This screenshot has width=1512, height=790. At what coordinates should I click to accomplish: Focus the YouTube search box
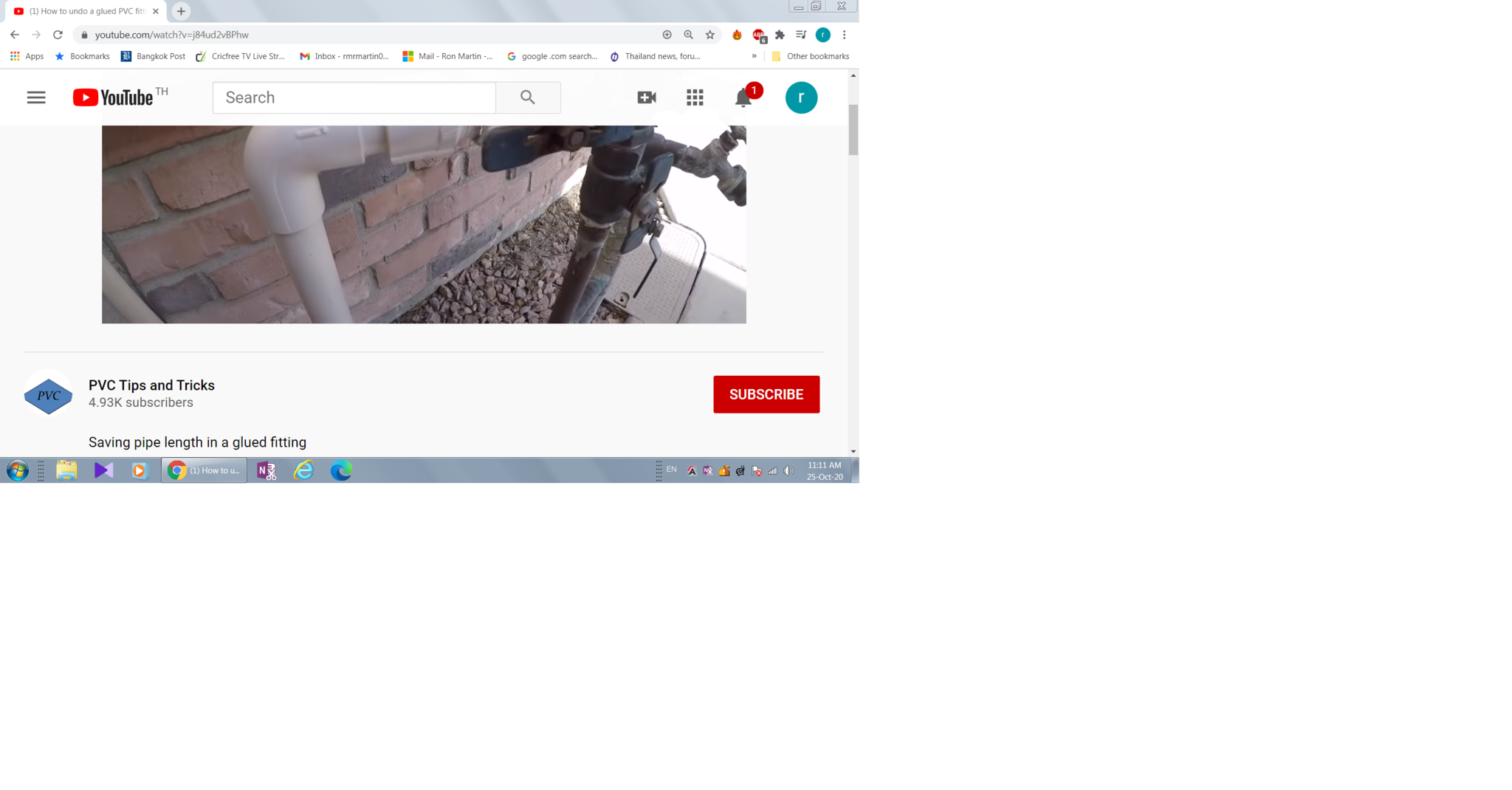354,97
